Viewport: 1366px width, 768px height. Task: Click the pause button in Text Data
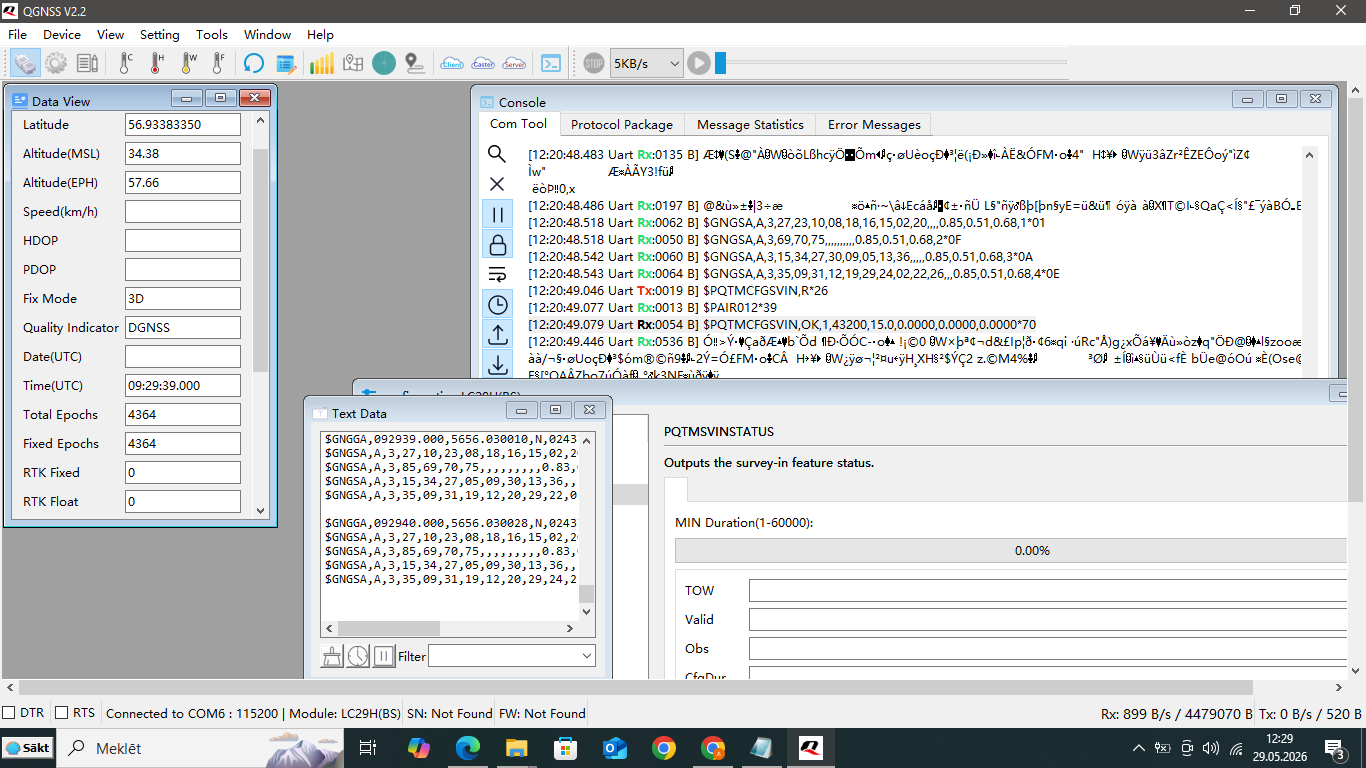[x=384, y=656]
